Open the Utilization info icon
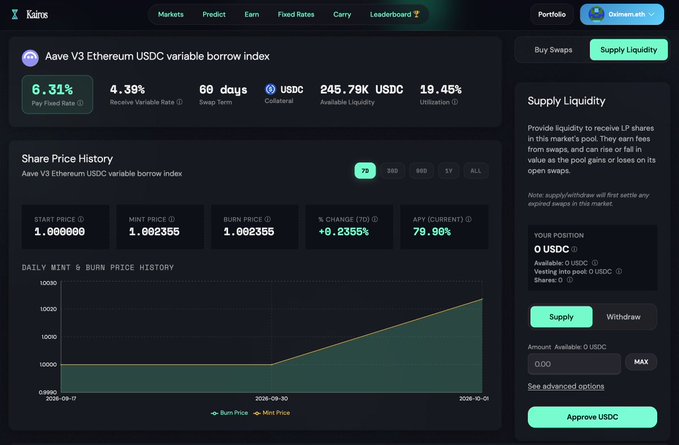679x445 pixels. pos(455,102)
